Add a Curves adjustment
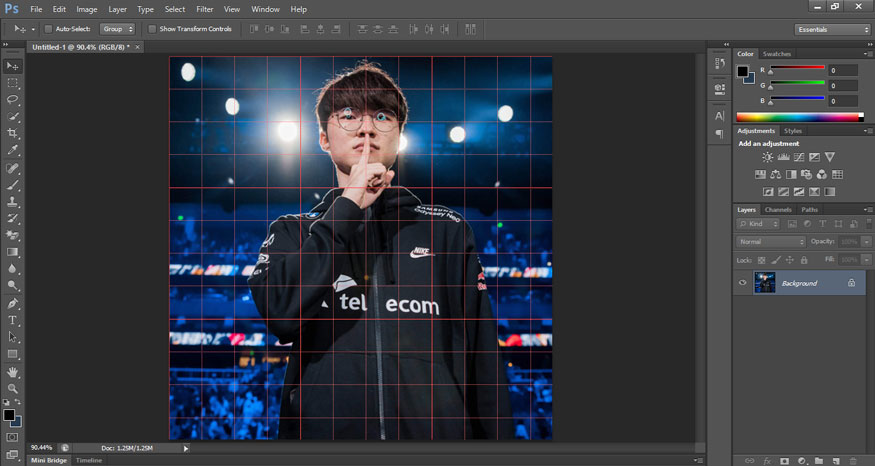 799,157
